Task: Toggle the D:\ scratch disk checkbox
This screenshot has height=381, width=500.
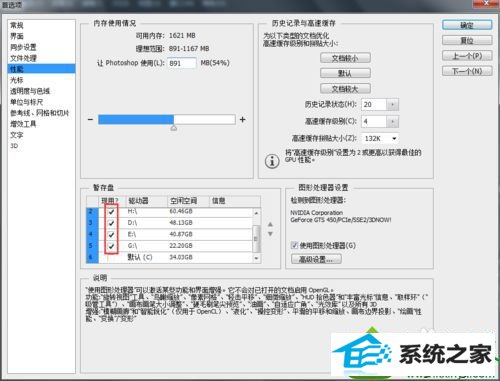Action: tap(111, 223)
